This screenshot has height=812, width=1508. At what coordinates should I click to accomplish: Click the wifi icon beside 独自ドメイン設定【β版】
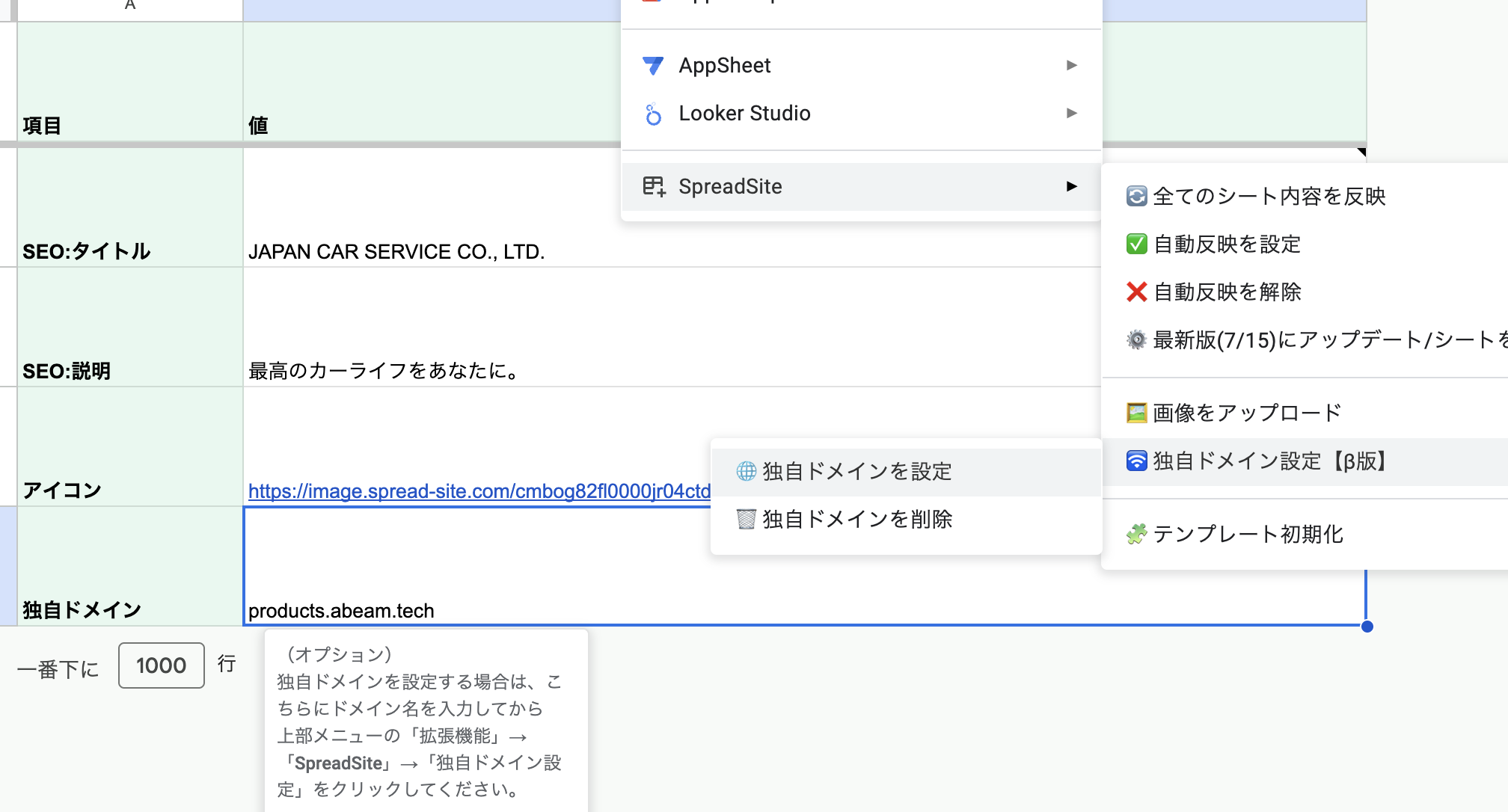click(x=1136, y=461)
